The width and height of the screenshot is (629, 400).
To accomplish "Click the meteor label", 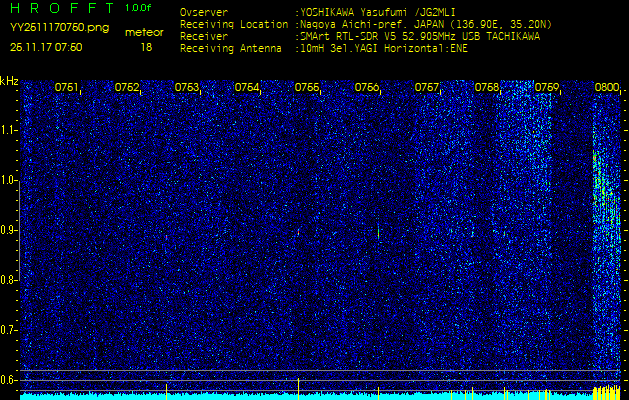I will tap(144, 33).
